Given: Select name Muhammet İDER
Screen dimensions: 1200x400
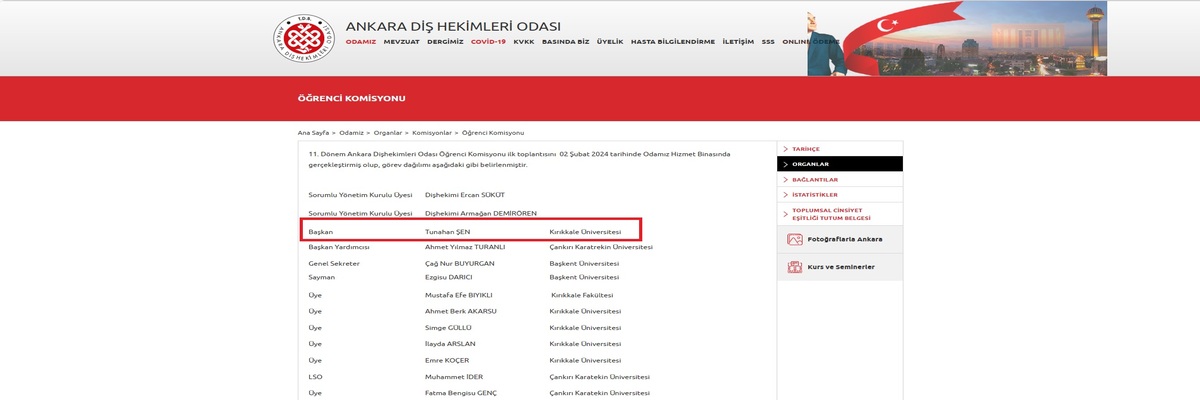Looking at the screenshot, I should click(454, 378).
